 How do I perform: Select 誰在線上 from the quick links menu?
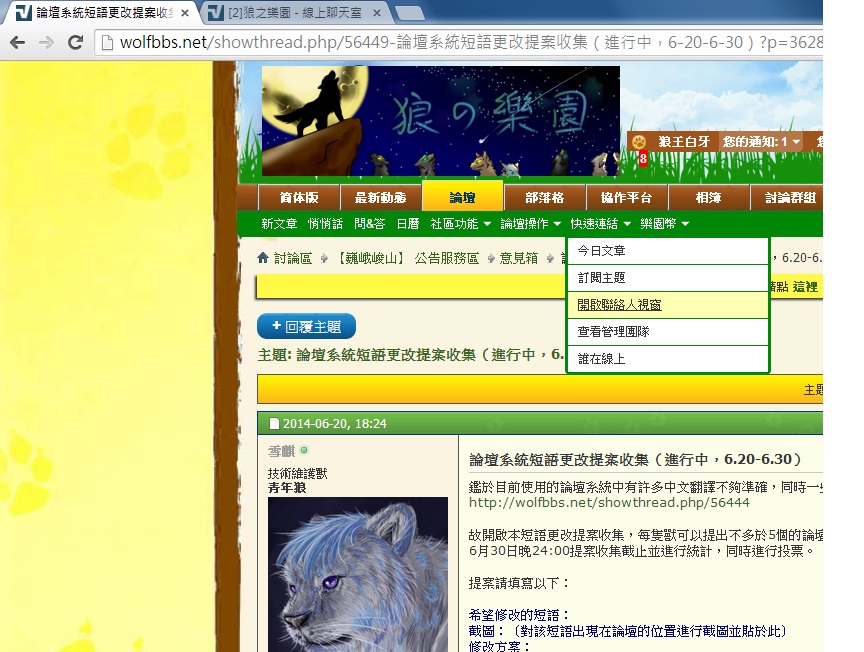click(668, 359)
